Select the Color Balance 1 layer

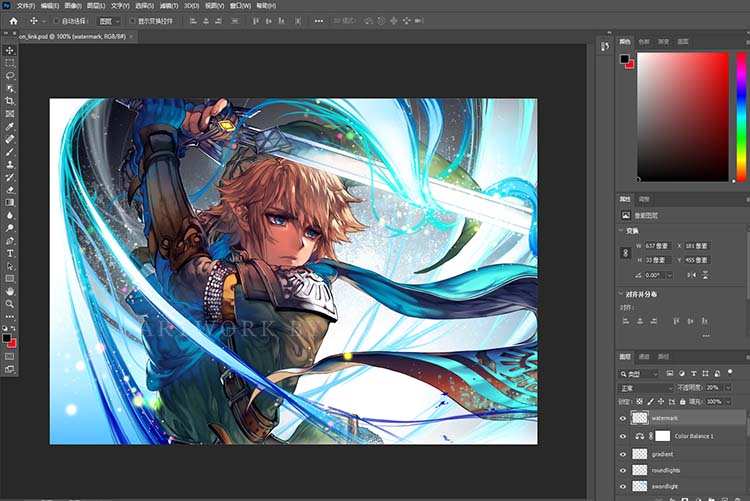(x=696, y=436)
